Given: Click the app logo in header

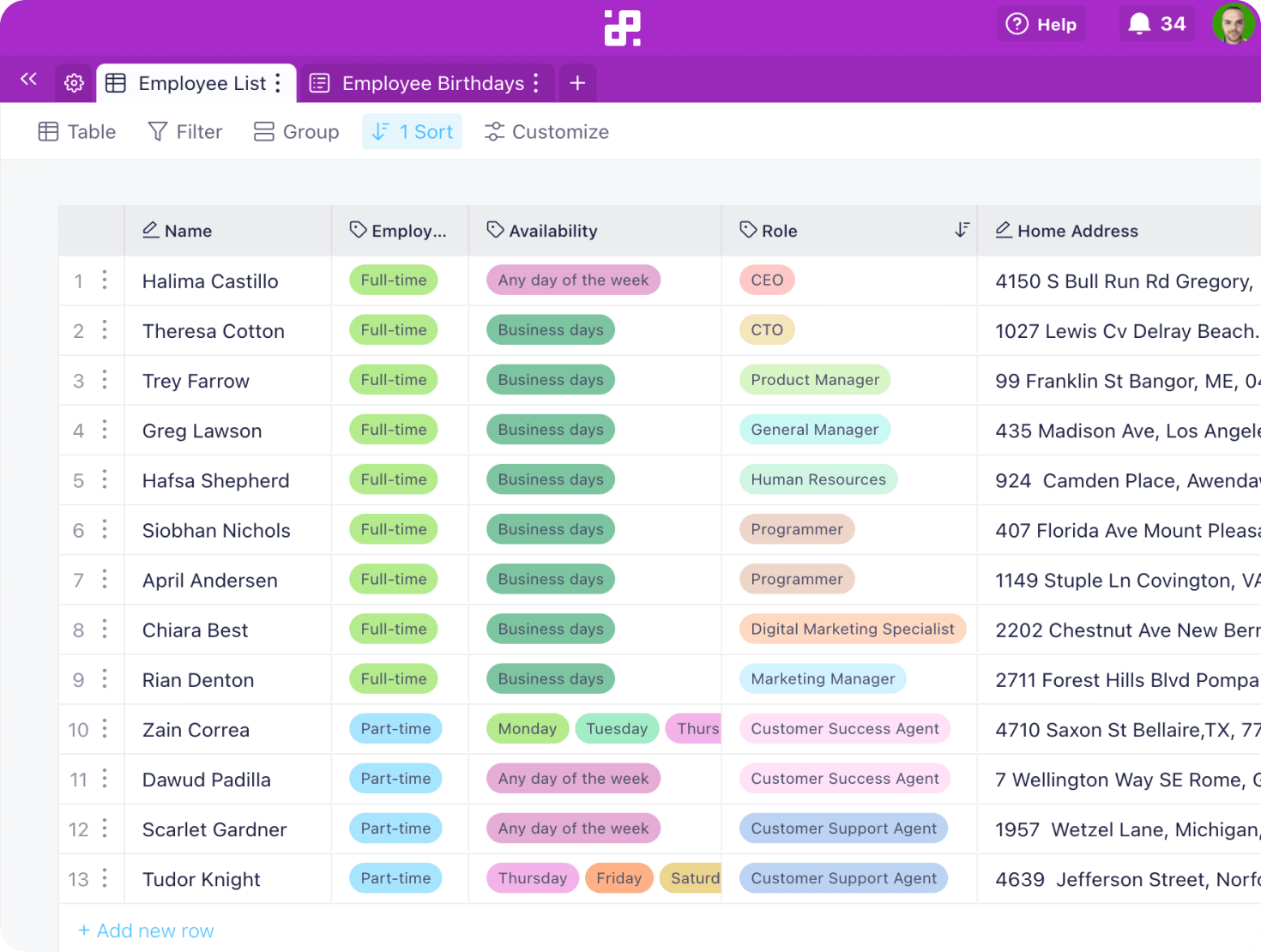Looking at the screenshot, I should pos(622,27).
